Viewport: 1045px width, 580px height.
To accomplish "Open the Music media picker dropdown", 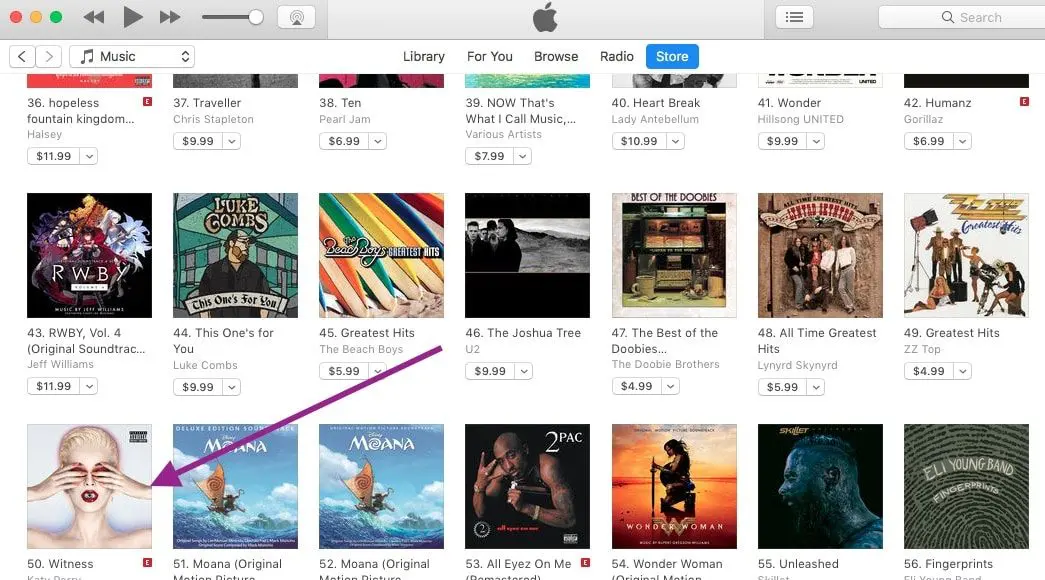I will point(132,57).
